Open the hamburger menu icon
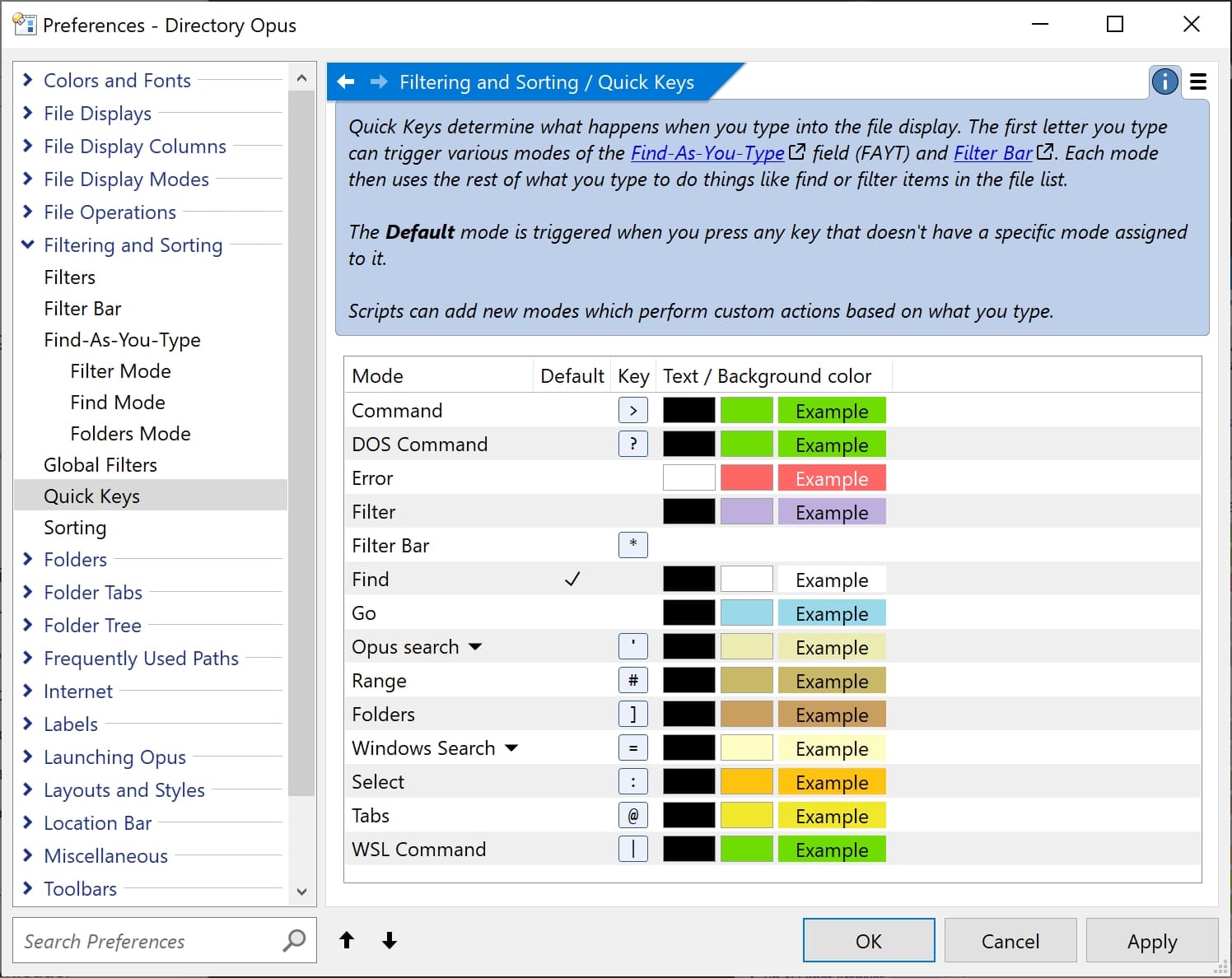This screenshot has height=978, width=1232. tap(1198, 81)
